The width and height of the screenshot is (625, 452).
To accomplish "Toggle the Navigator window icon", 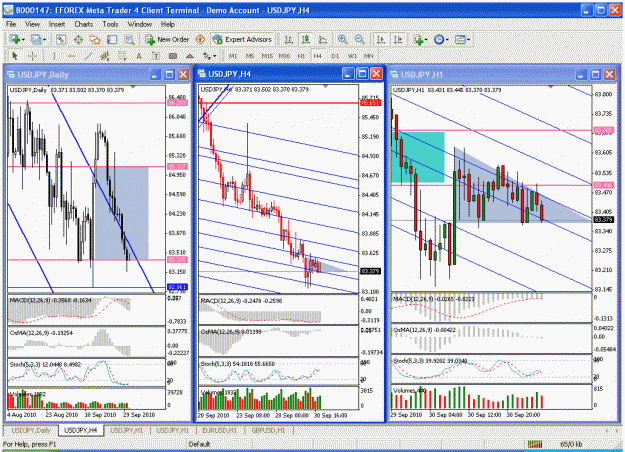I will pos(95,39).
